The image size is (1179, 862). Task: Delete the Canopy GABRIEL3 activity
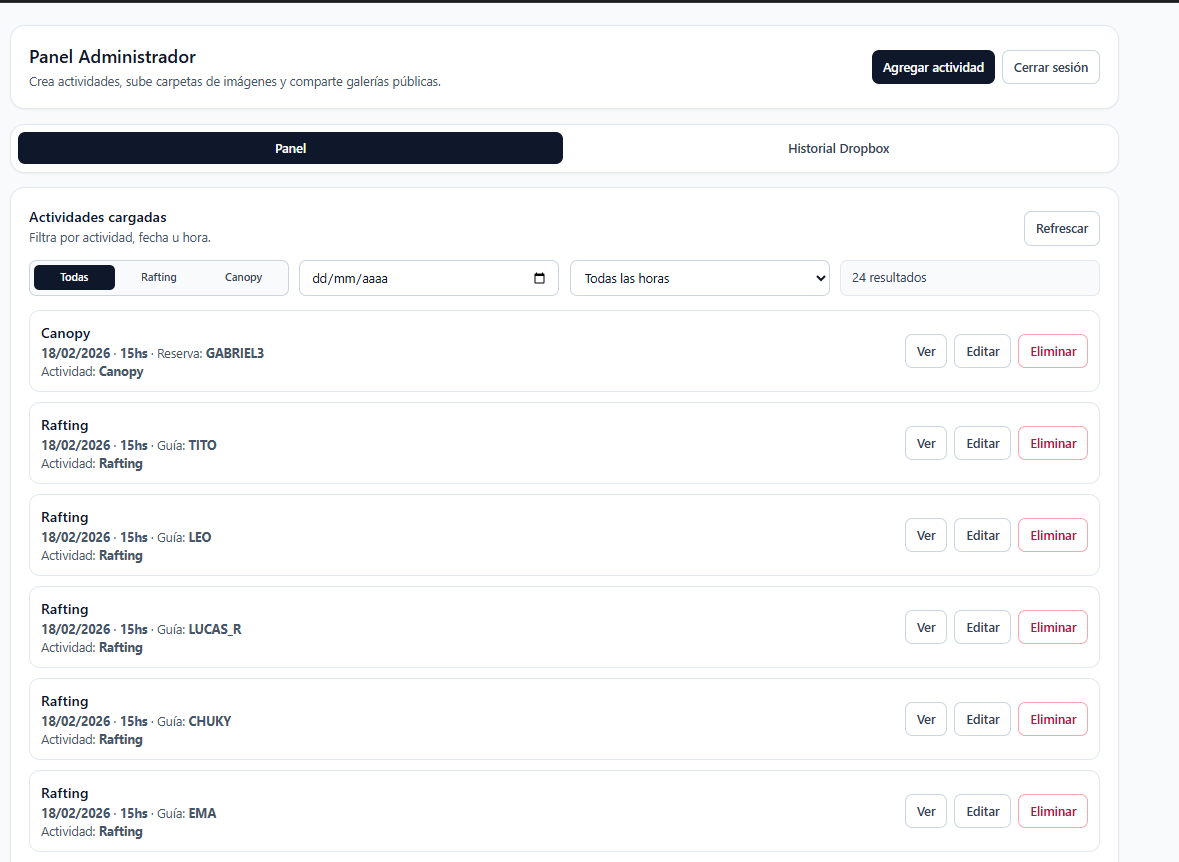tap(1053, 351)
